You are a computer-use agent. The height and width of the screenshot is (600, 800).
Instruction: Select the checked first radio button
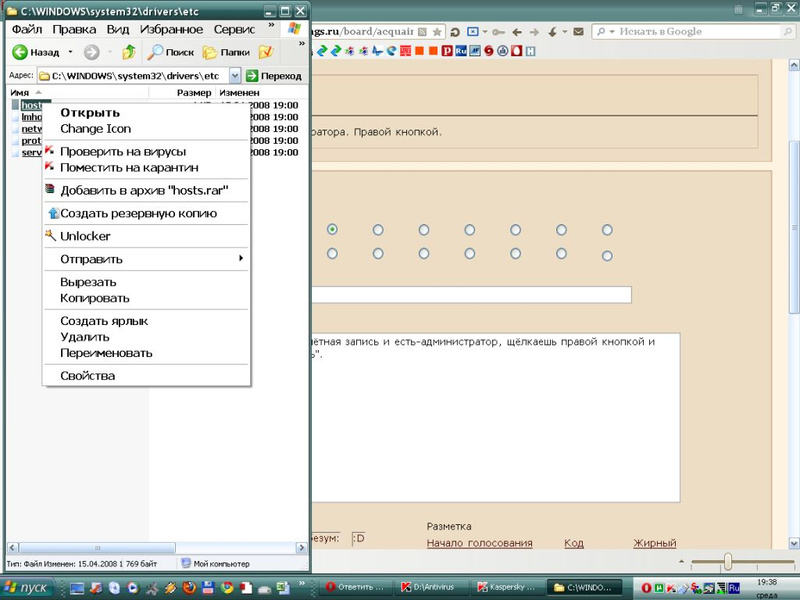(x=332, y=230)
